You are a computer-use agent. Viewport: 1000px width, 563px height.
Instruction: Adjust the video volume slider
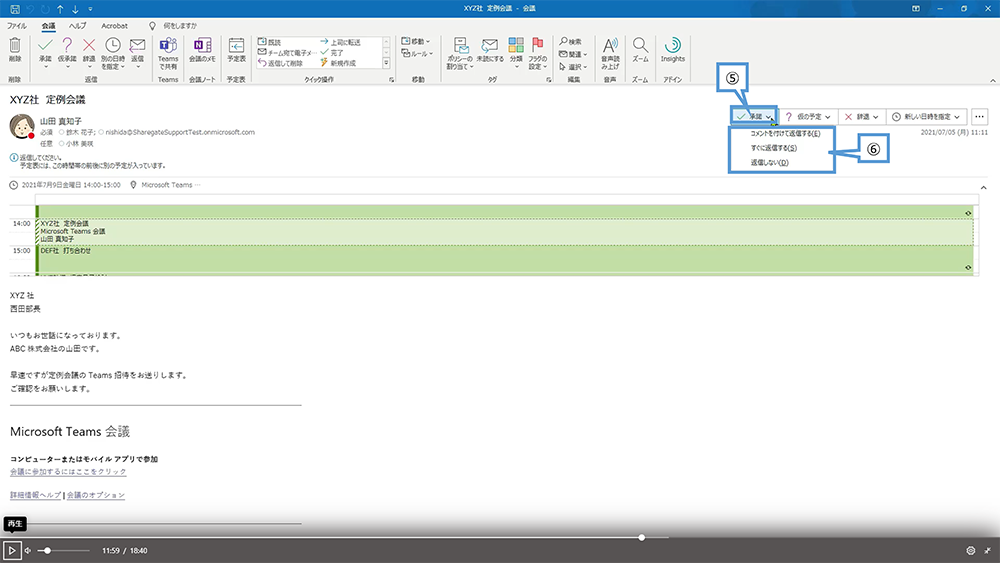click(x=63, y=550)
